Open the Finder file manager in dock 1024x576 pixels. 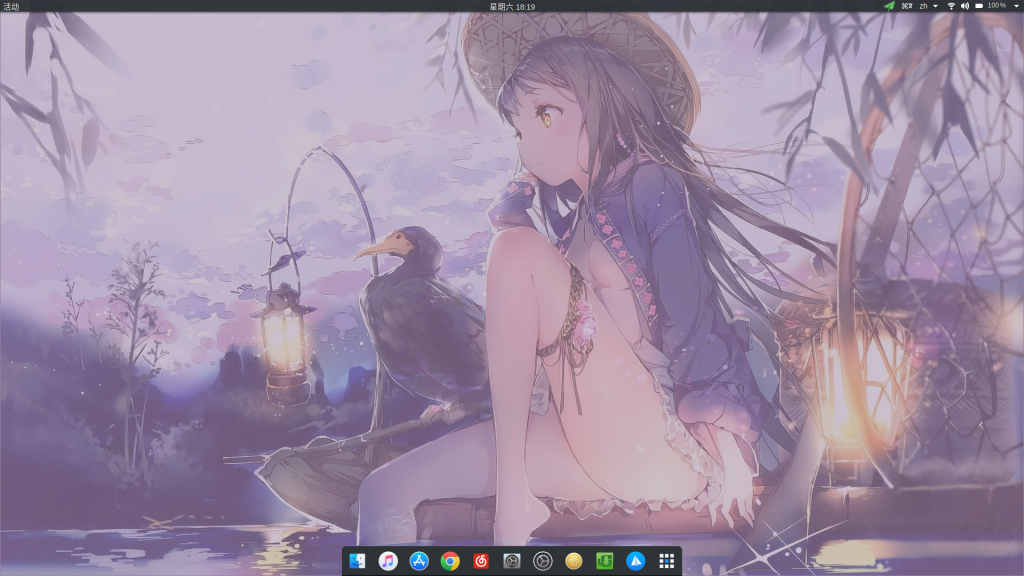(358, 561)
